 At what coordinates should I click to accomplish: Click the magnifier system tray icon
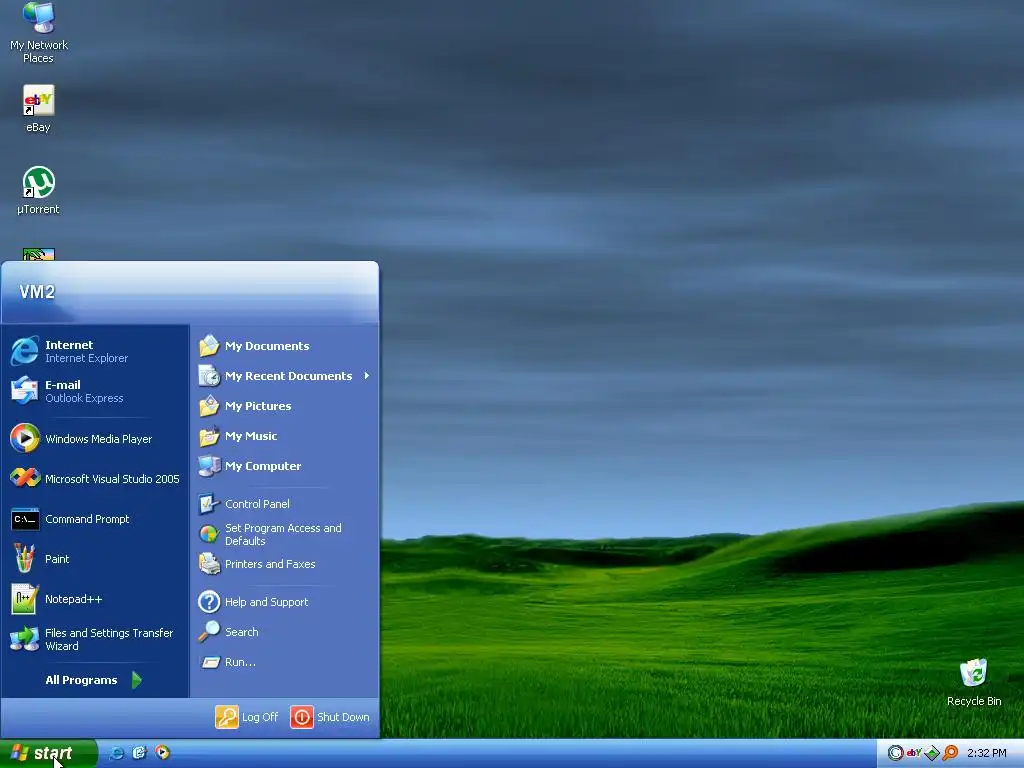pyautogui.click(x=950, y=753)
